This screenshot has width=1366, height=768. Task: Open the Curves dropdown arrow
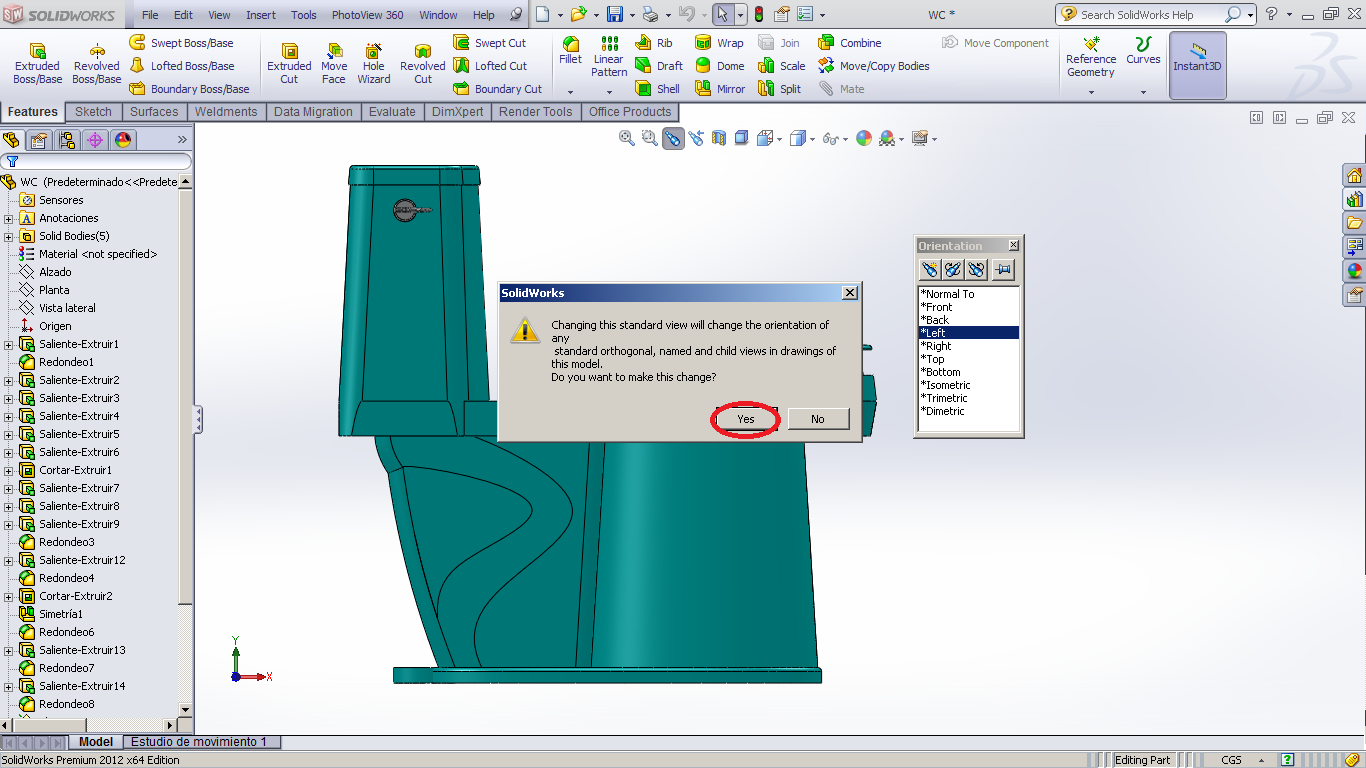(x=1143, y=92)
